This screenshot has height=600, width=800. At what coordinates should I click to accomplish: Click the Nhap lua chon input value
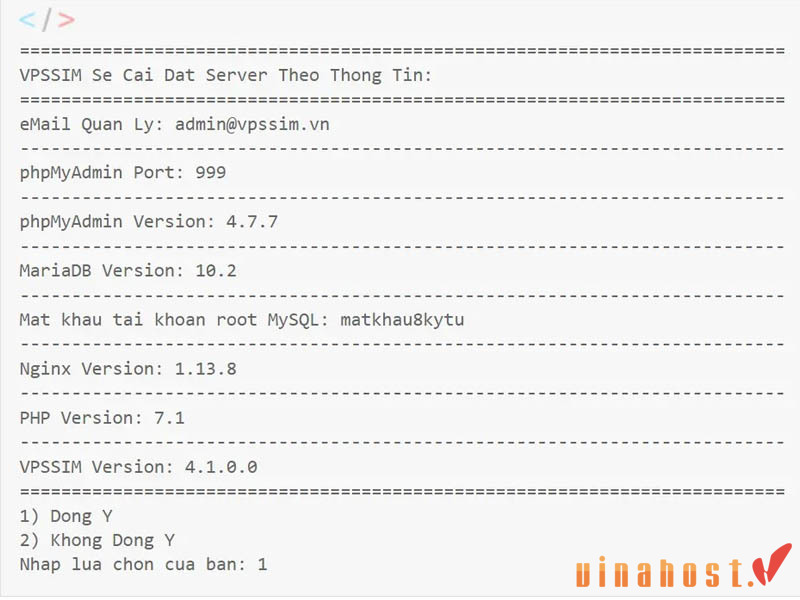click(x=262, y=564)
